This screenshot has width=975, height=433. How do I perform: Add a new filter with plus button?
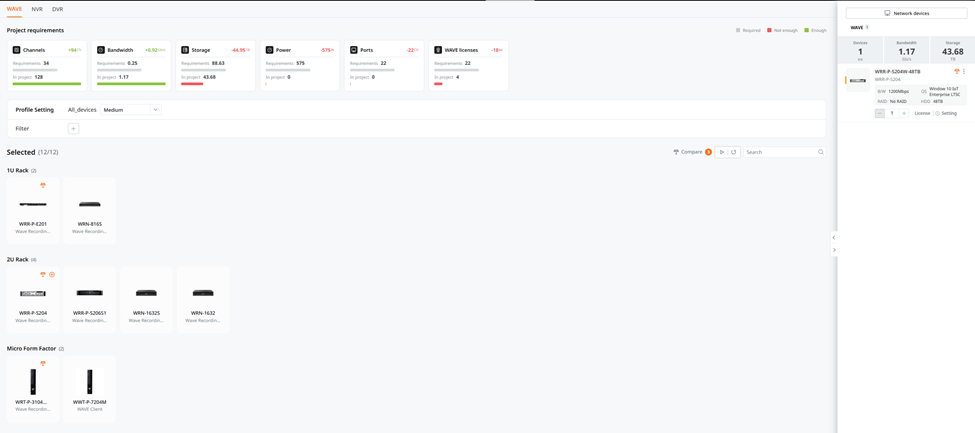pyautogui.click(x=73, y=129)
